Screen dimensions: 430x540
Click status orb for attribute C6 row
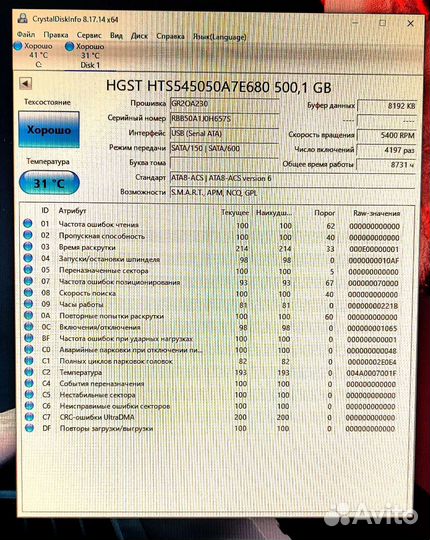coord(30,406)
